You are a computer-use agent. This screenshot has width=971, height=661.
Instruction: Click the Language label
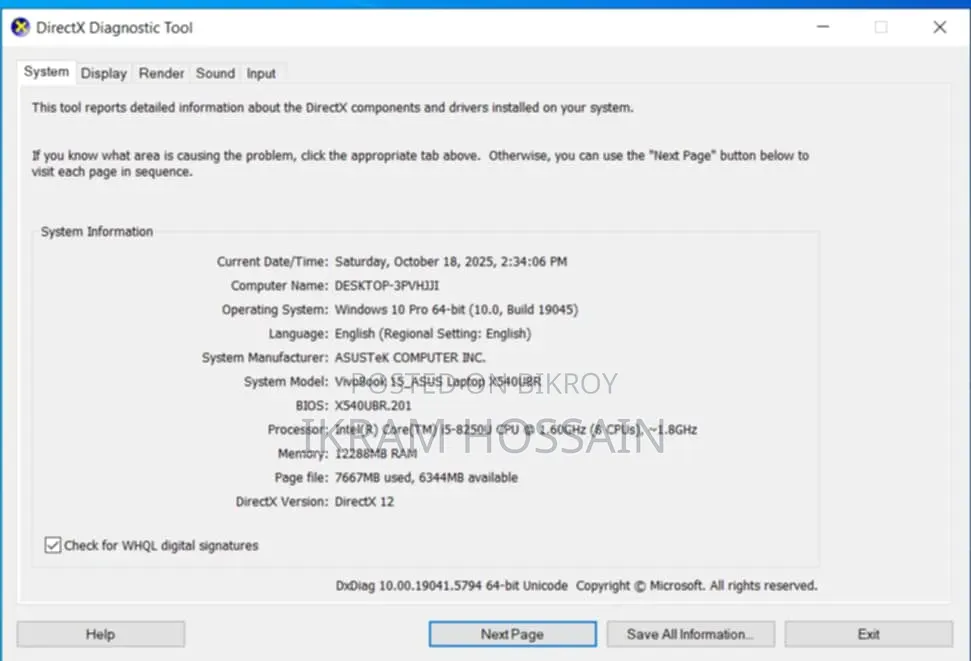298,333
